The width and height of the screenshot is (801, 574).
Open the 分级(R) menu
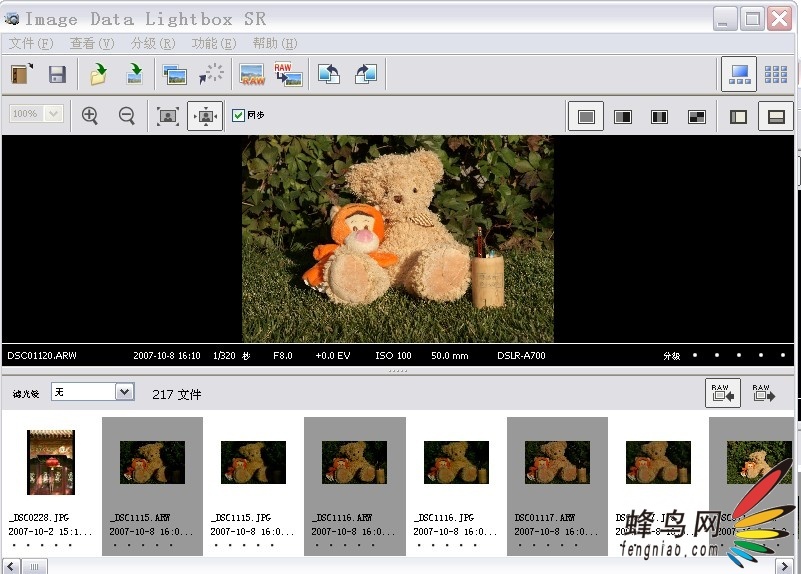152,44
